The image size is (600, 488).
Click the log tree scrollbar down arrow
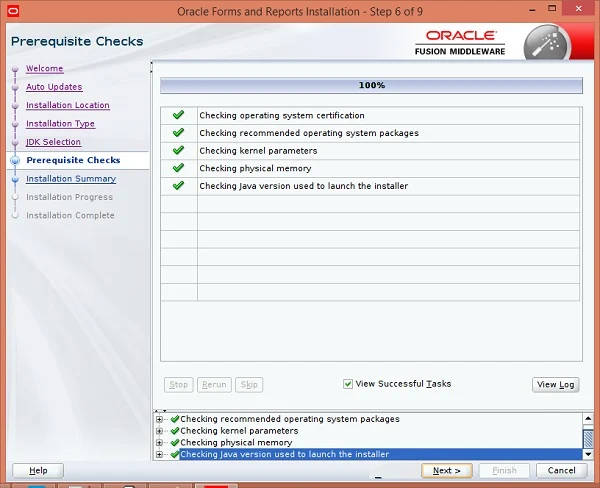point(588,454)
